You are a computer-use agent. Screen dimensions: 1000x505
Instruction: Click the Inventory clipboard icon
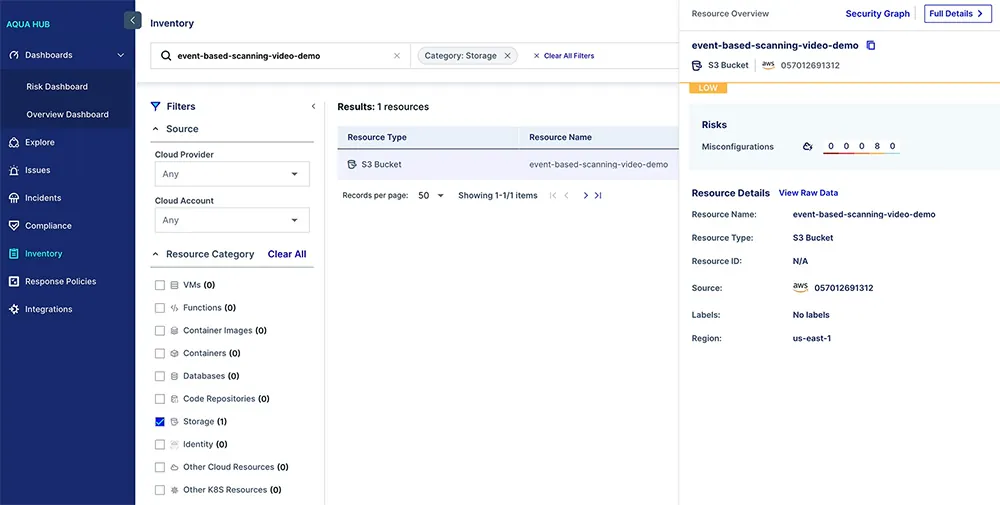(x=14, y=254)
